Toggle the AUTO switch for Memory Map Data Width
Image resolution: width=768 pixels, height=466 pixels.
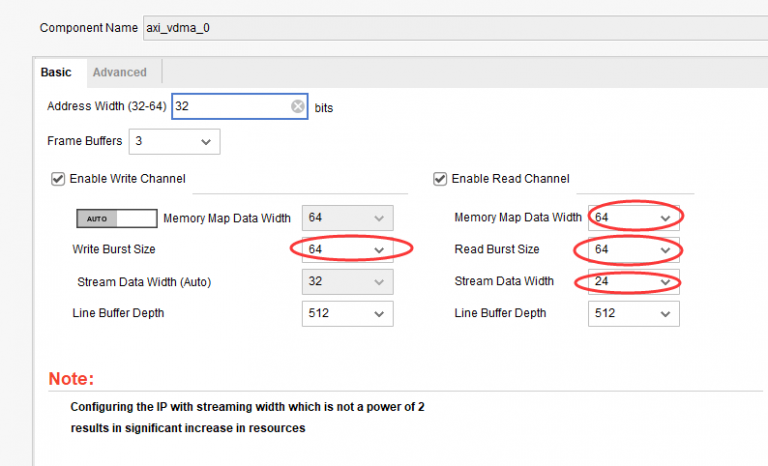click(117, 218)
